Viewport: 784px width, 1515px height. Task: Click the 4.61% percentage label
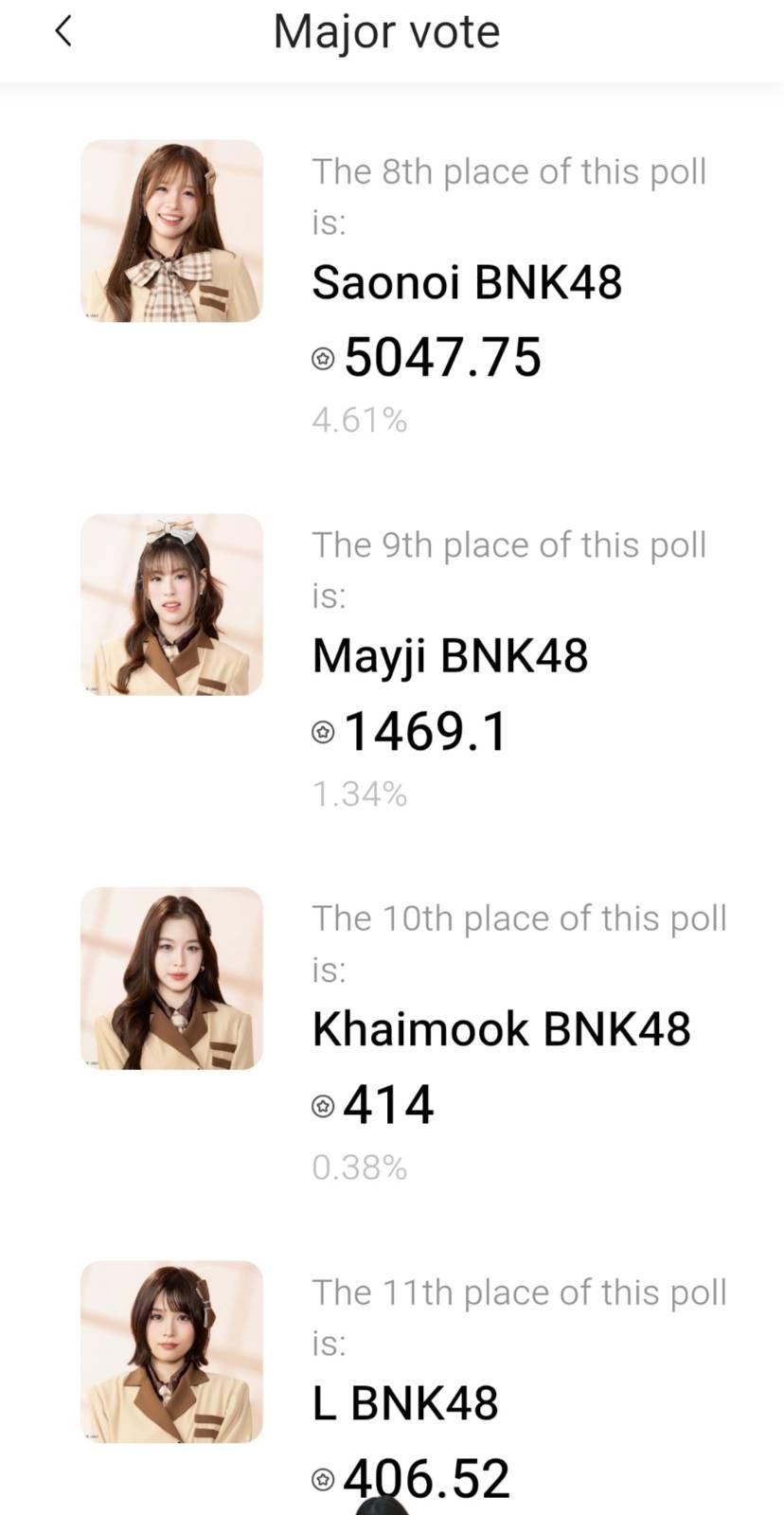359,419
